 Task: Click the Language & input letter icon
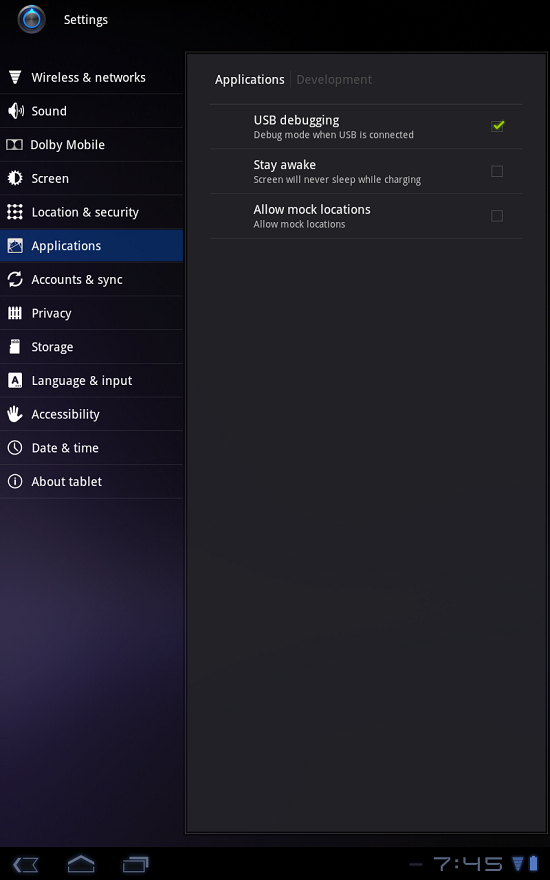click(x=15, y=381)
